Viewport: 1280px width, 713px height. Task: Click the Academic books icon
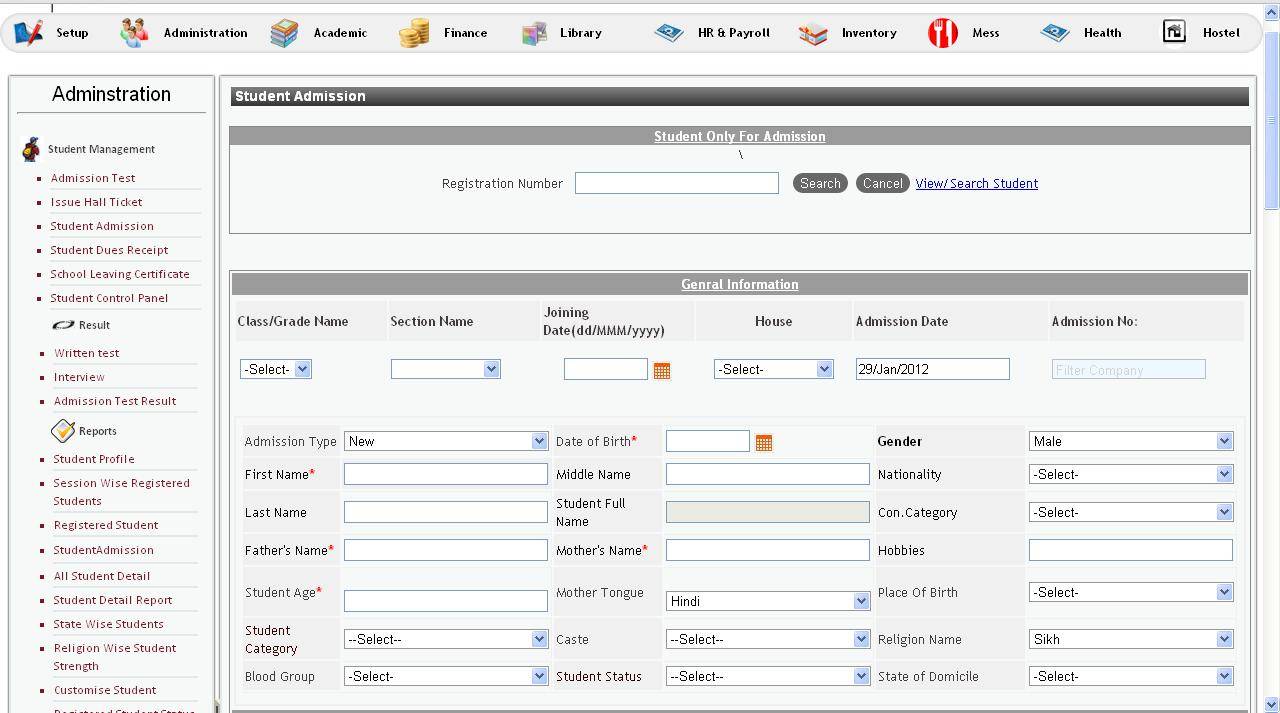coord(284,33)
